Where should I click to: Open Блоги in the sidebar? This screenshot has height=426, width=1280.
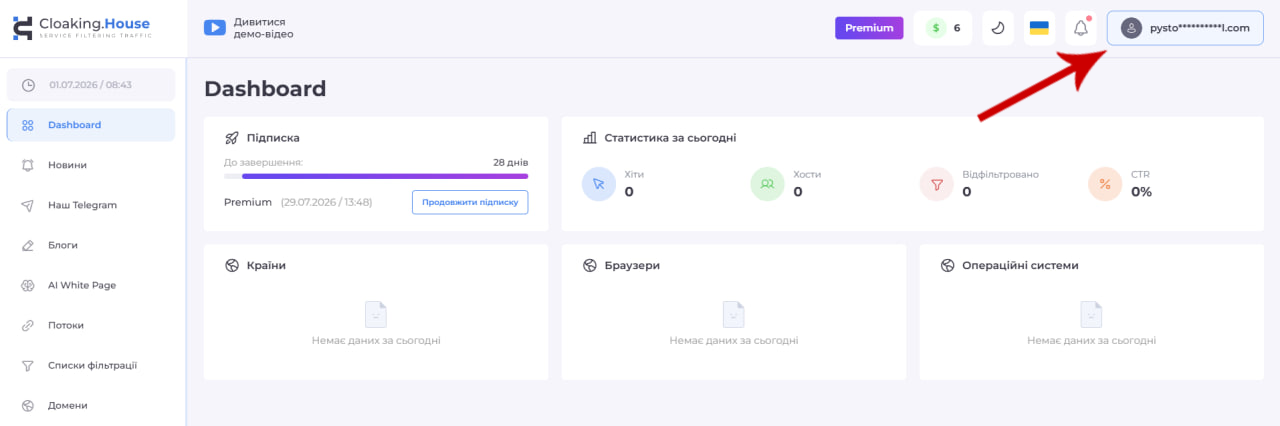(x=91, y=245)
